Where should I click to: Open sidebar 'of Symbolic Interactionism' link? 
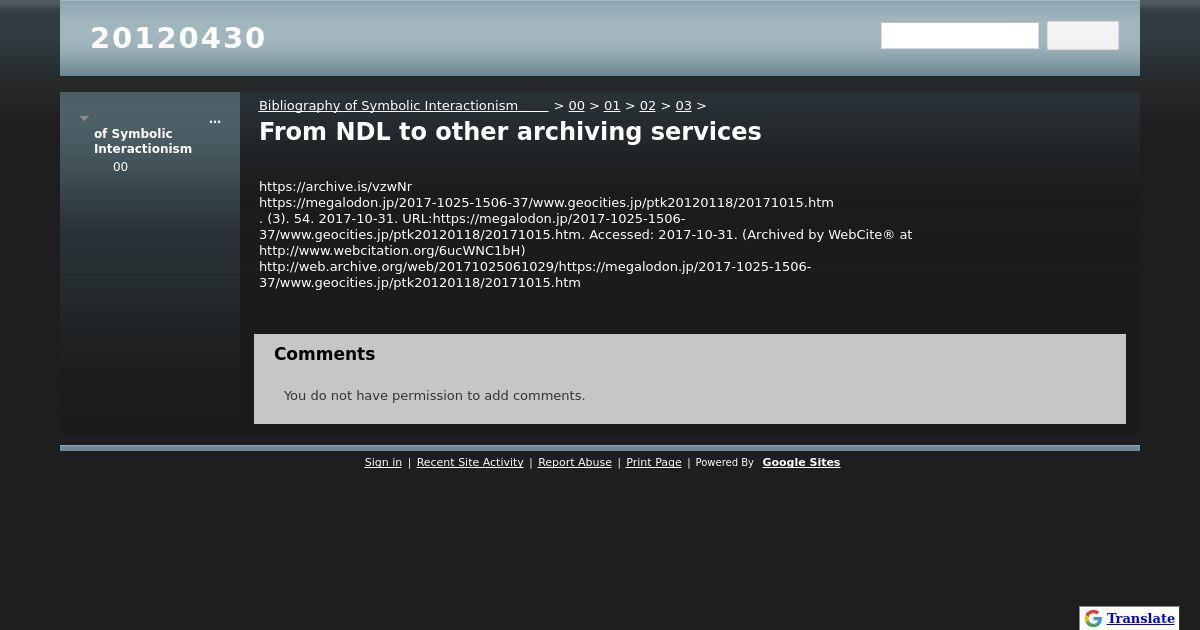point(143,141)
